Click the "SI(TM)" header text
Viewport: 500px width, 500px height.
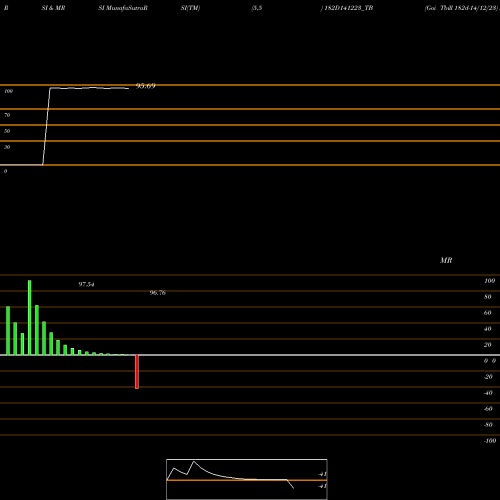click(190, 8)
